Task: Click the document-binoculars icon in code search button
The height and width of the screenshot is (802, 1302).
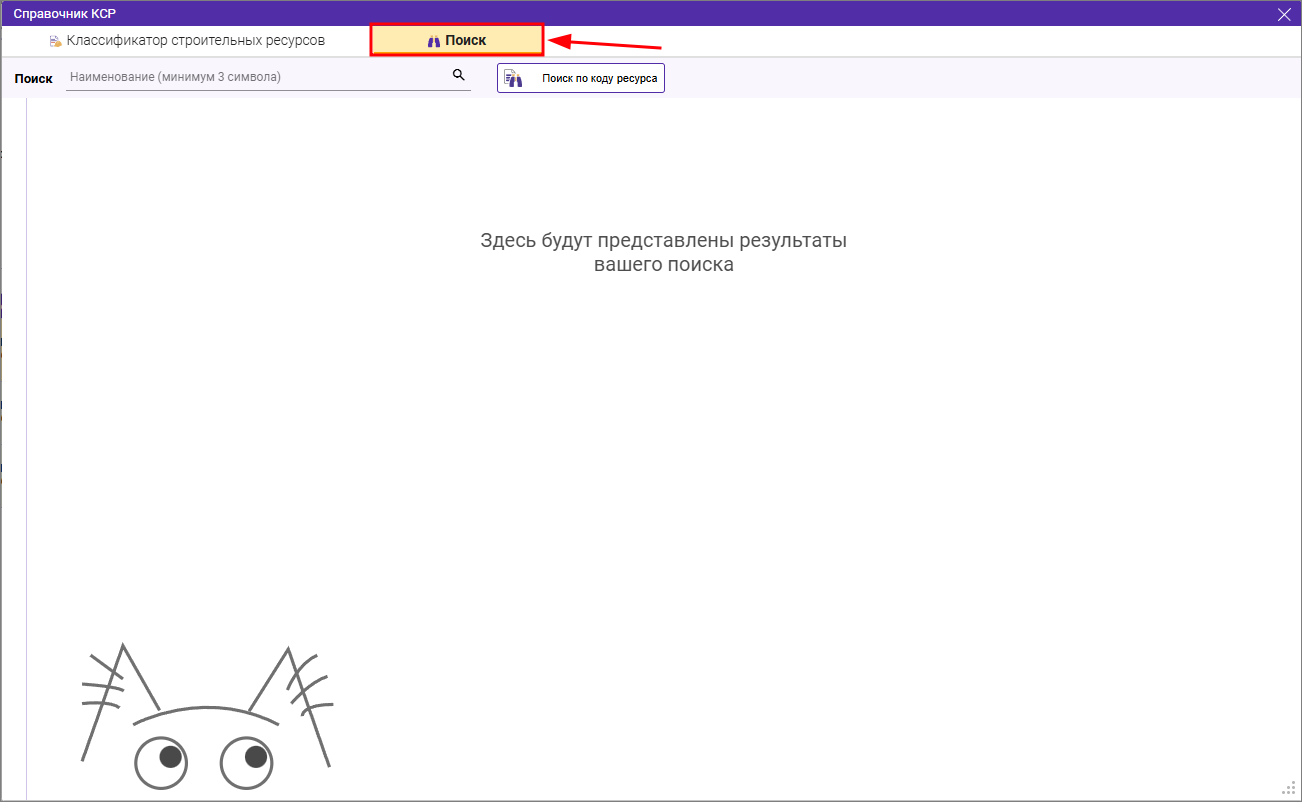Action: click(x=513, y=78)
